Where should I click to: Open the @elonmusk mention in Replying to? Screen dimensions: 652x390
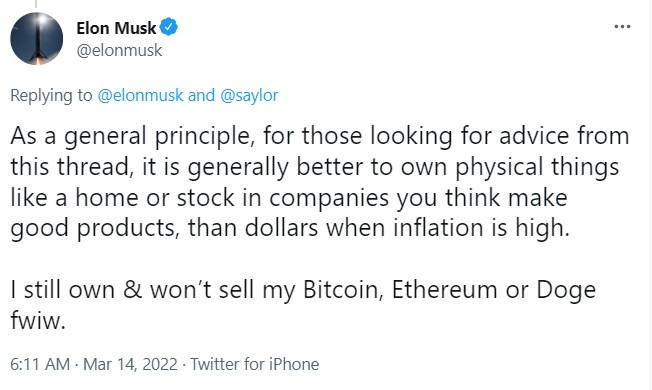pos(140,95)
